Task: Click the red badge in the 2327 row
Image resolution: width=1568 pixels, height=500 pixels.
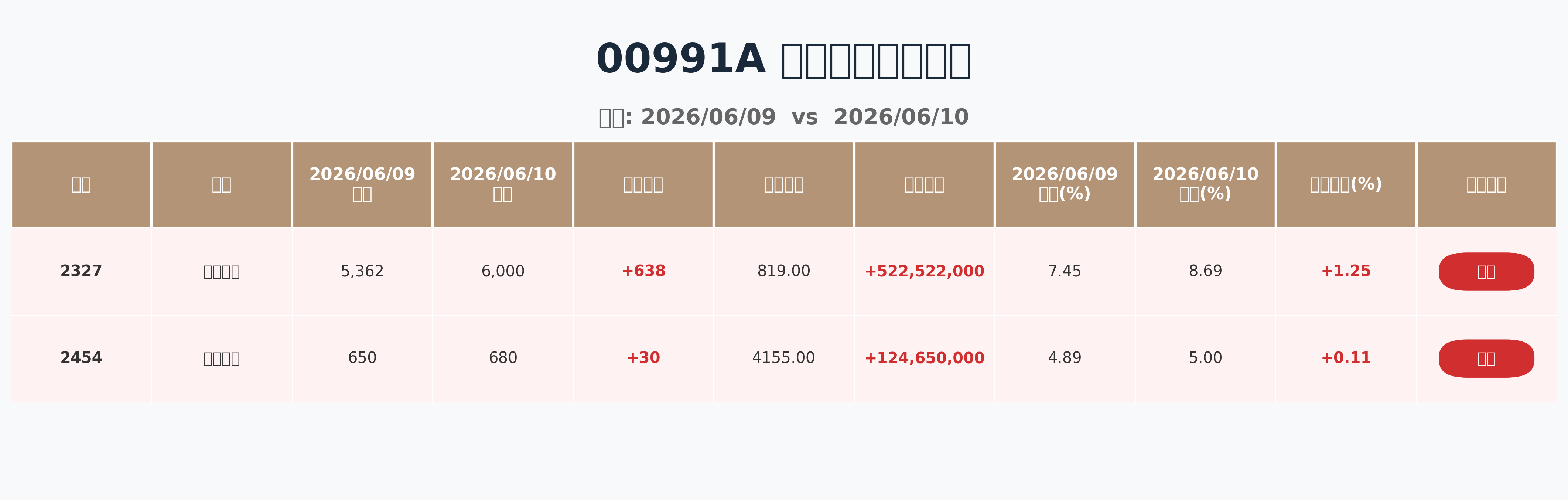Action: tap(1486, 272)
